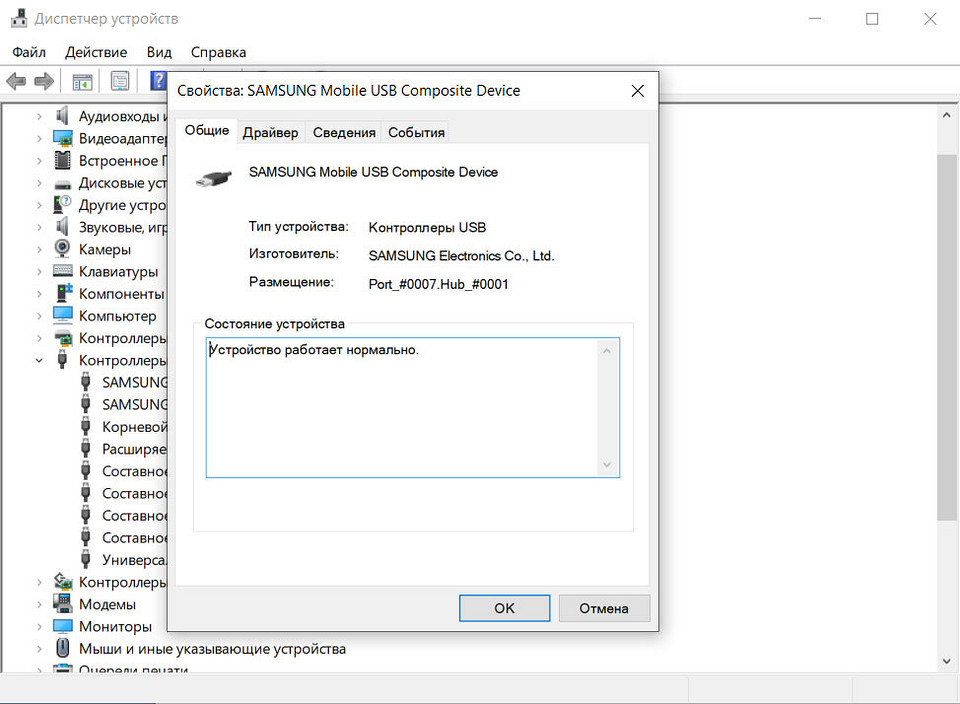The height and width of the screenshot is (704, 960).
Task: Click the Отмена button
Action: click(604, 608)
